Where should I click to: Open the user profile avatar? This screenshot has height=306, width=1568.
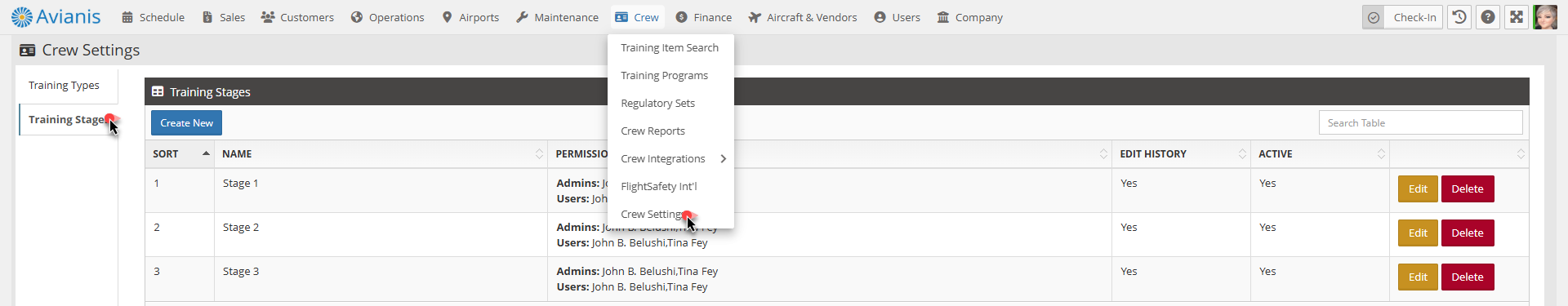click(1545, 17)
